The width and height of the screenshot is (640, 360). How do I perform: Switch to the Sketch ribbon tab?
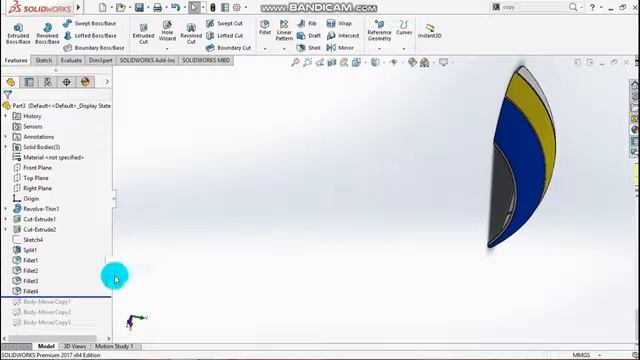44,60
